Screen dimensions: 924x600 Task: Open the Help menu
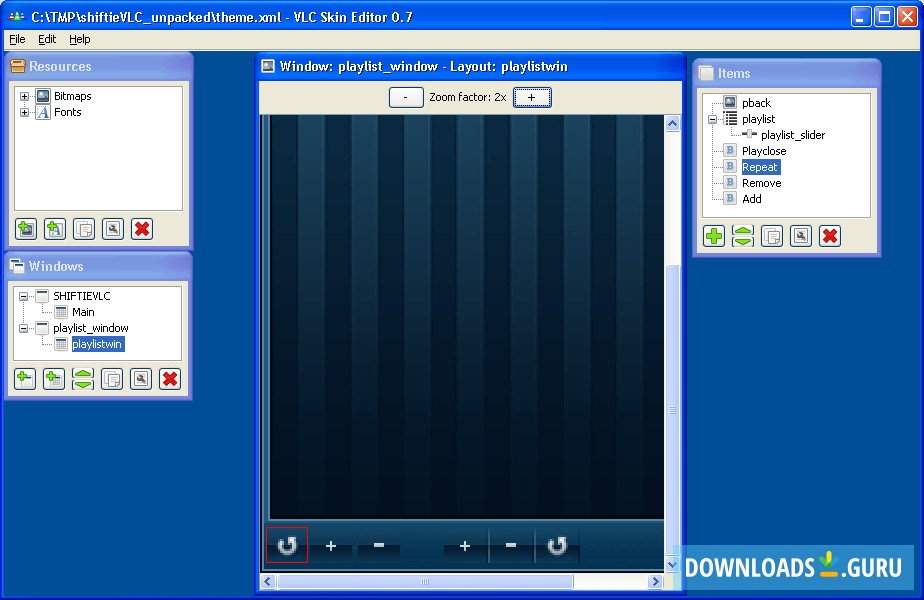(80, 39)
